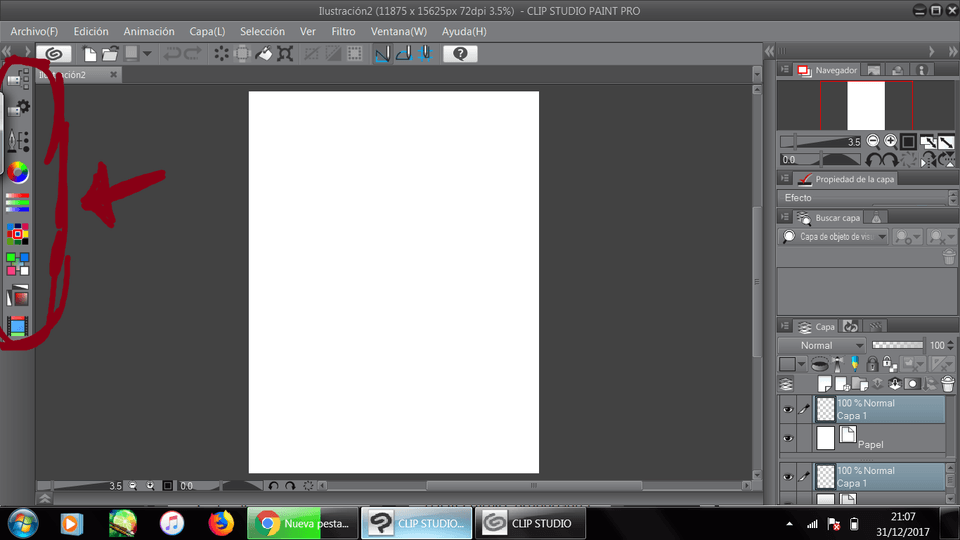
Task: Create a layer mask icon
Action: 912,384
